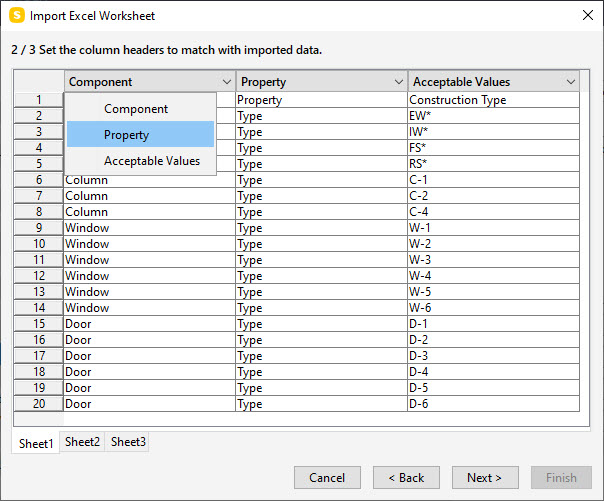Click the Column cell in row 6
The width and height of the screenshot is (604, 501).
(149, 180)
